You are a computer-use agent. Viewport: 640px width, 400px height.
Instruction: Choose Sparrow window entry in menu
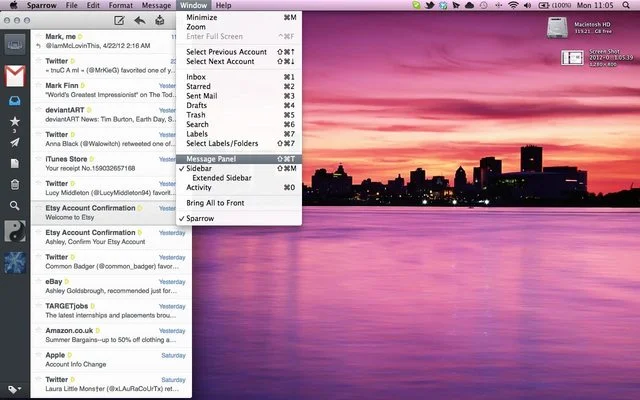coord(239,218)
